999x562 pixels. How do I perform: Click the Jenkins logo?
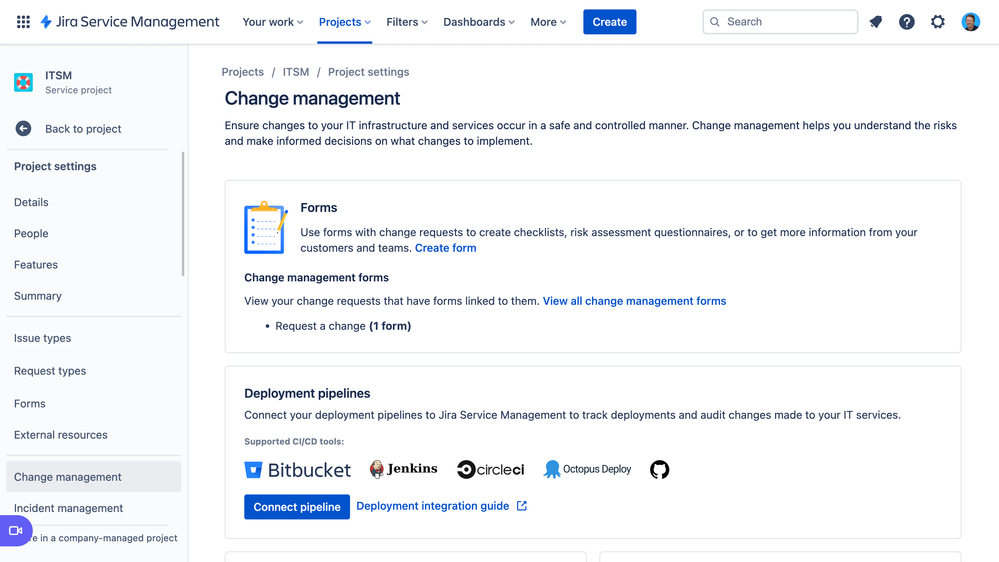(x=403, y=469)
